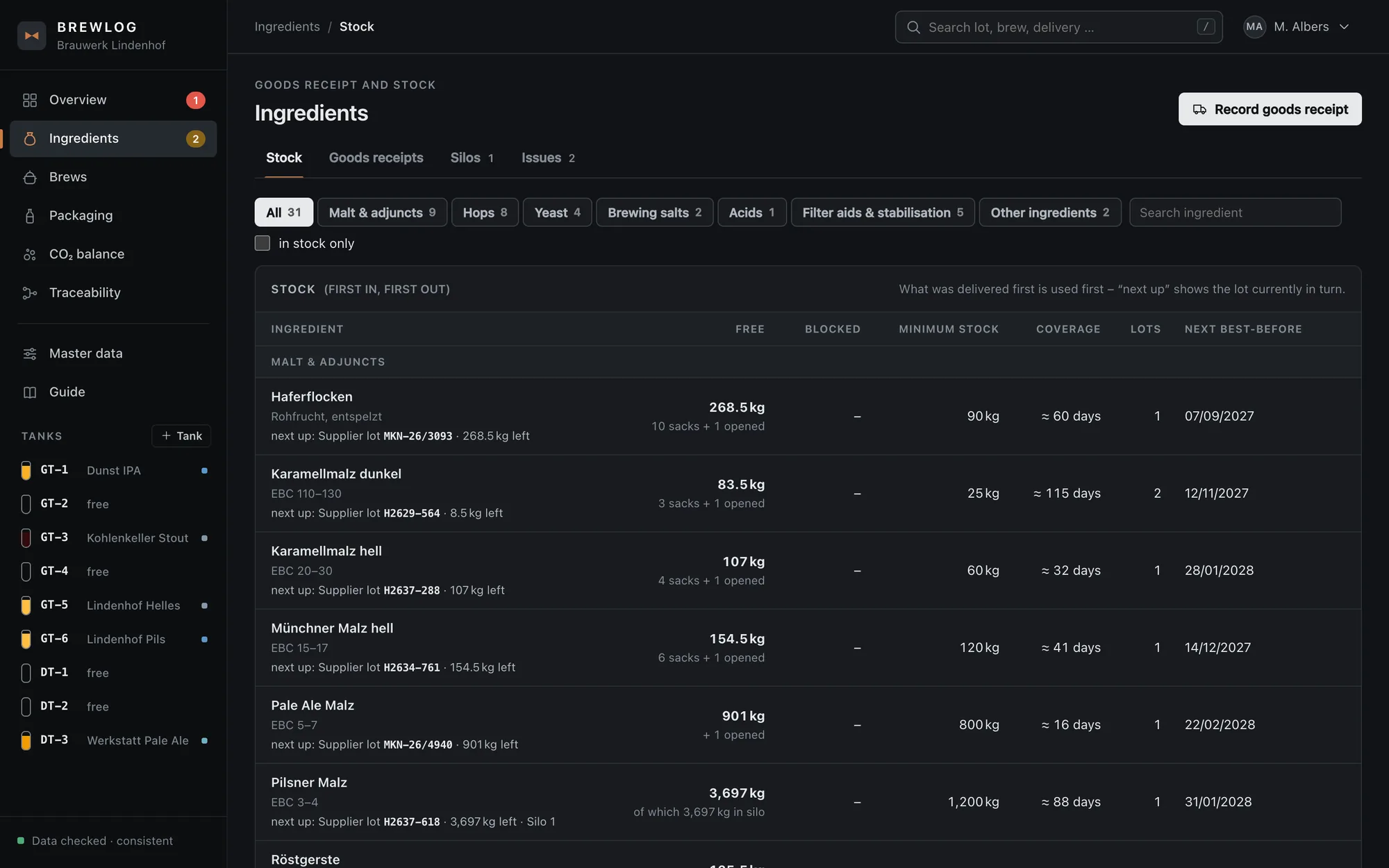Click supplier lot H2629-564
Viewport: 1389px width, 868px height.
coord(412,513)
